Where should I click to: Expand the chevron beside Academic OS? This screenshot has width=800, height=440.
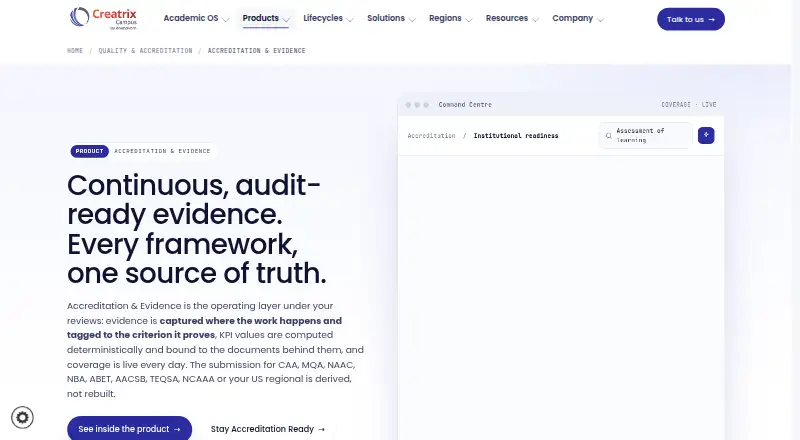tap(226, 19)
